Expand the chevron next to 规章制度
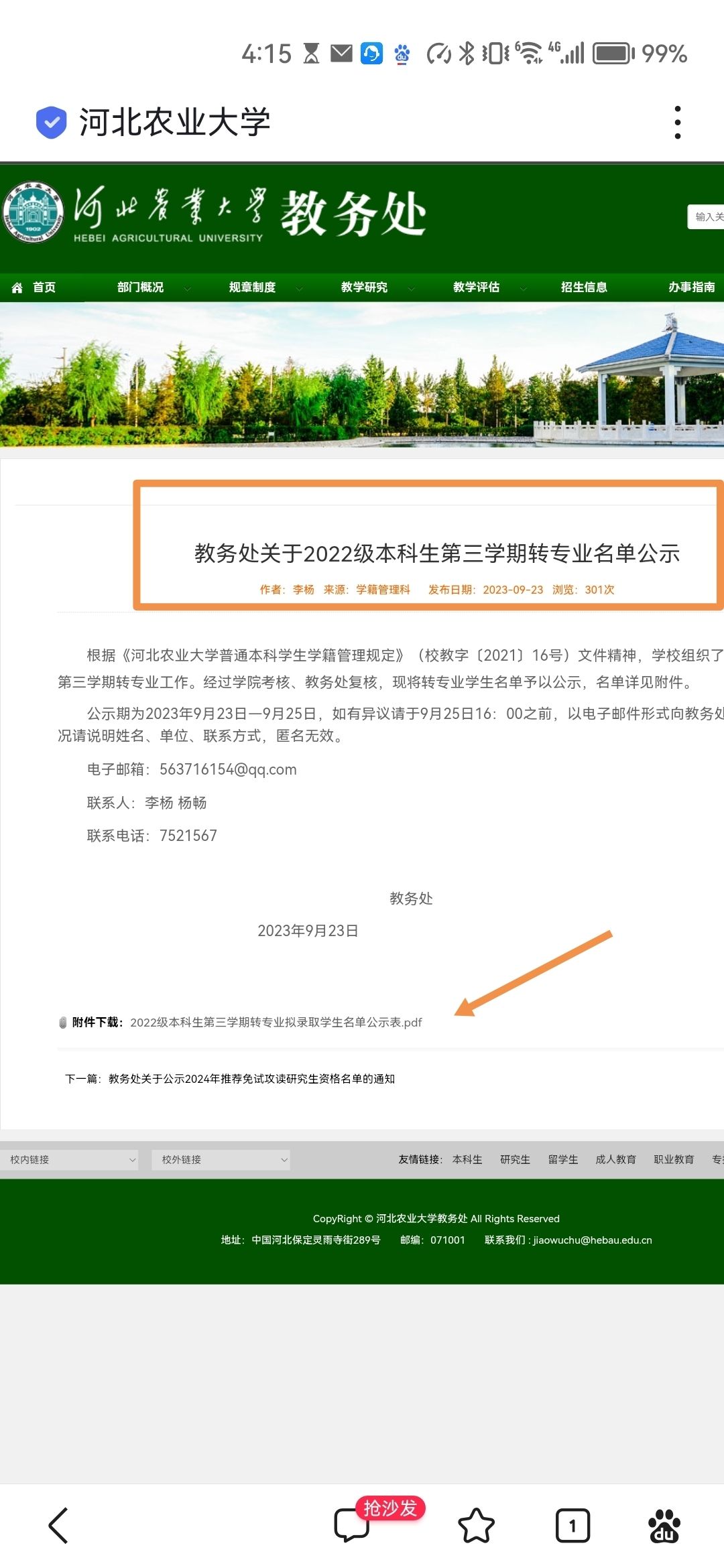The width and height of the screenshot is (724, 1568). click(x=300, y=289)
